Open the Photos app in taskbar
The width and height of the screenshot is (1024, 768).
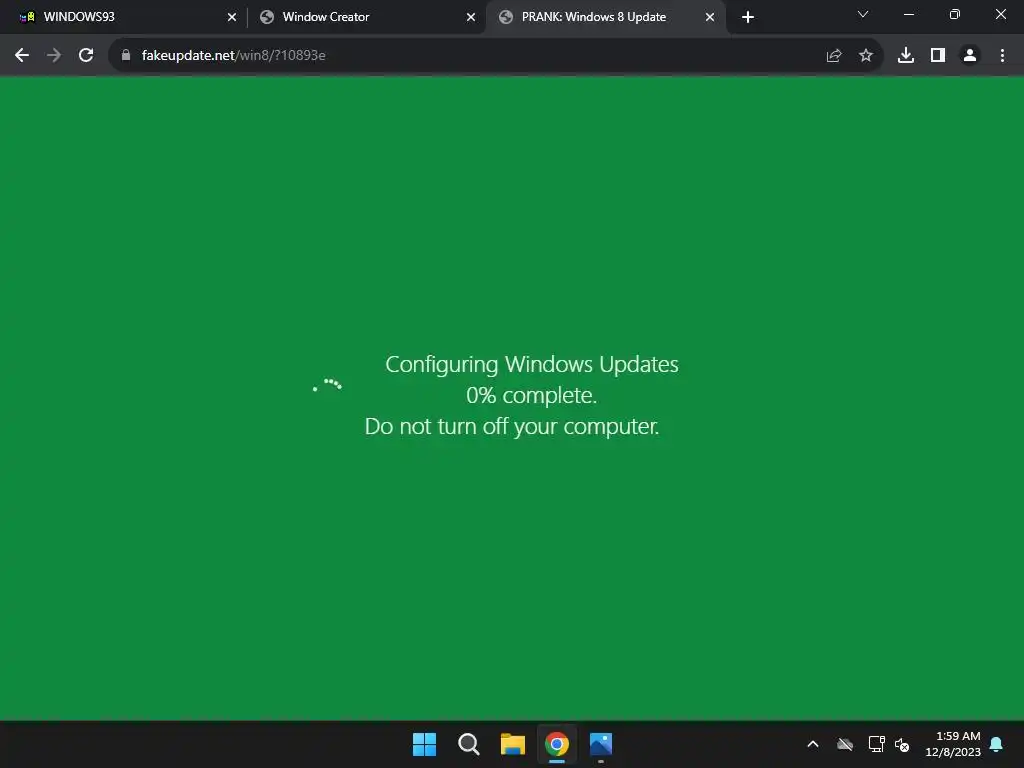[x=601, y=744]
